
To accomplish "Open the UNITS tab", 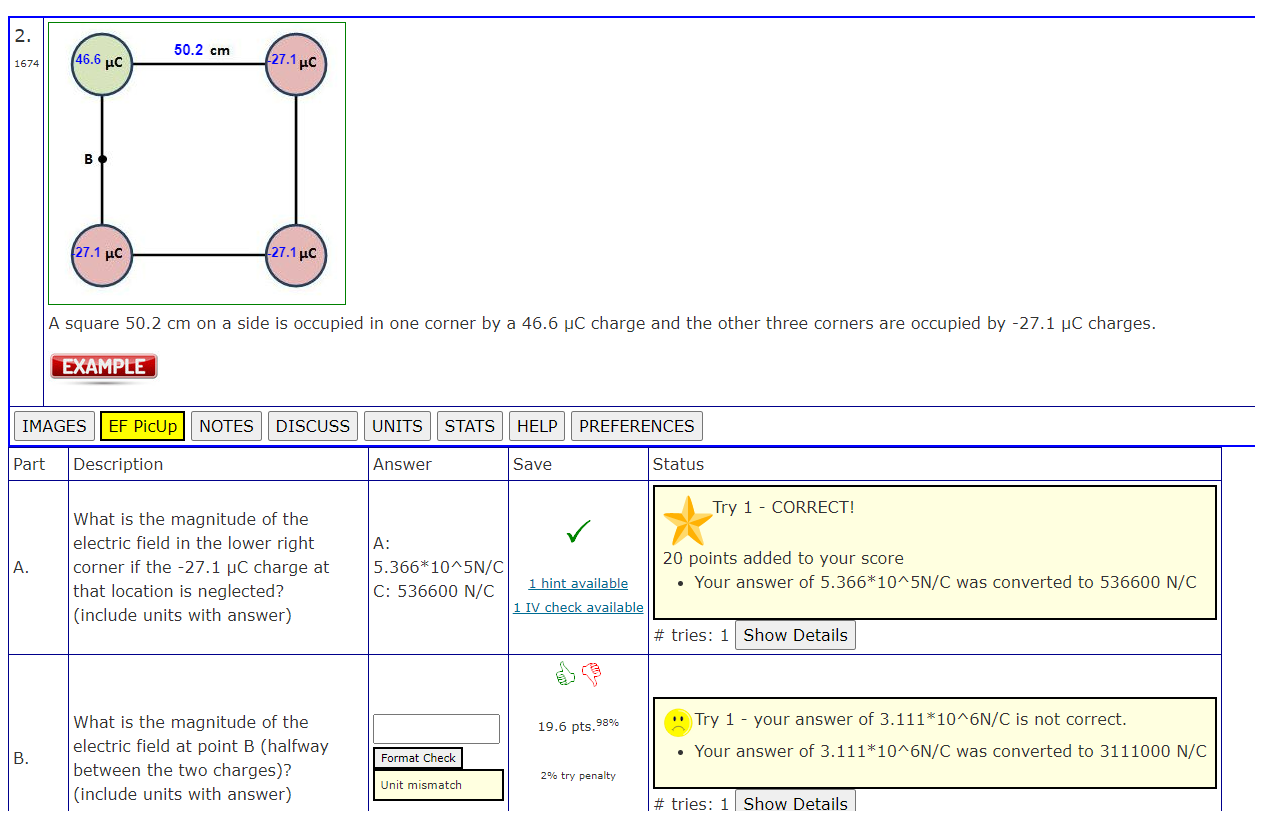I will pyautogui.click(x=397, y=425).
